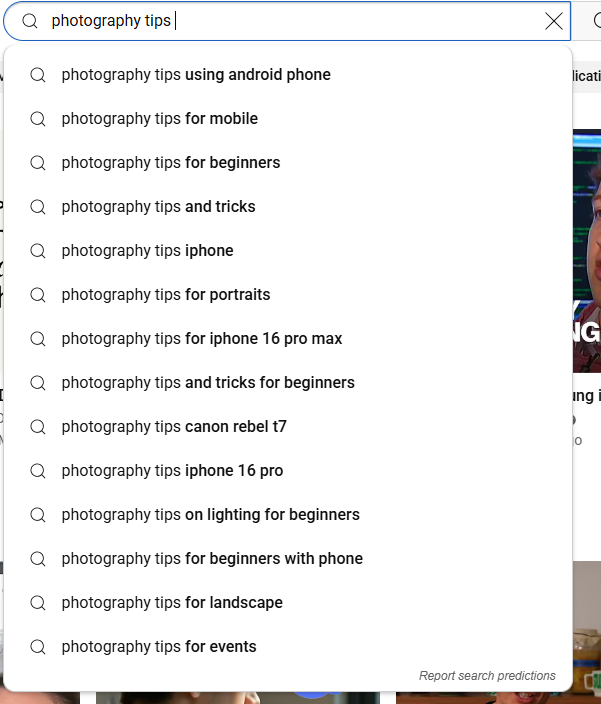Click search icon beside "using android phone" suggestion
This screenshot has width=601, height=704.
(38, 75)
